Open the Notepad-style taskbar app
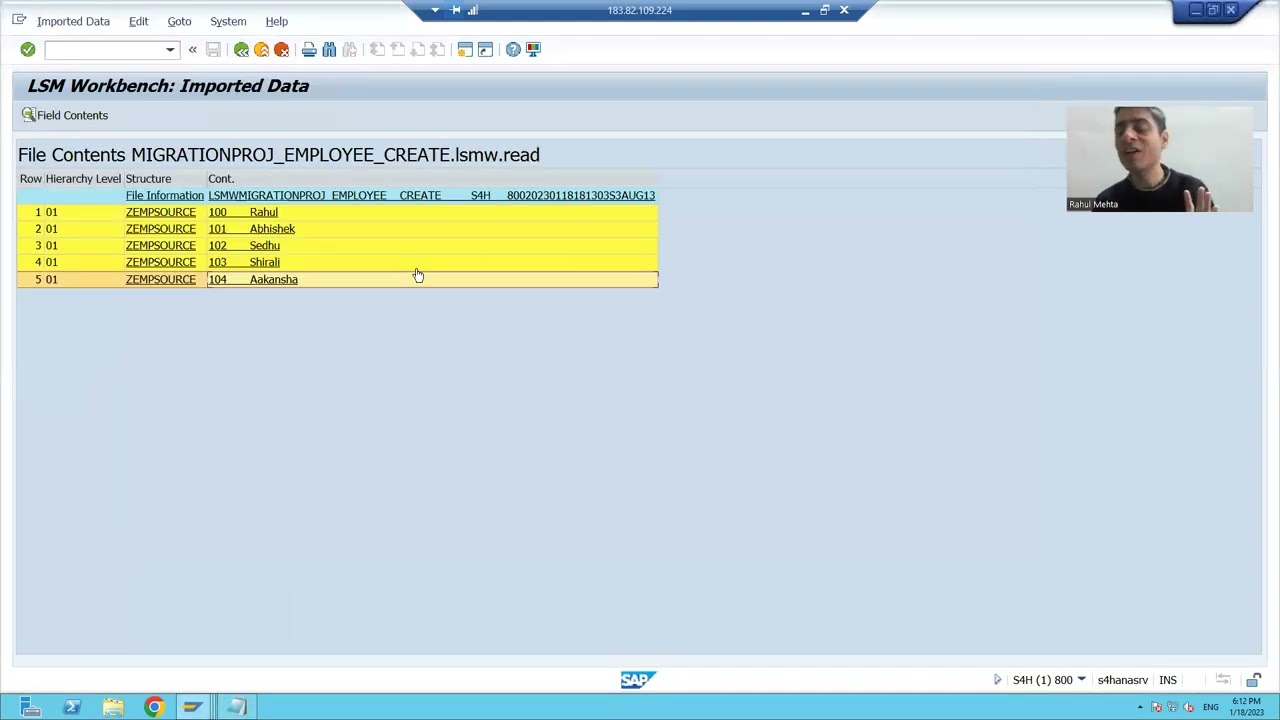1280x720 pixels. [x=236, y=707]
